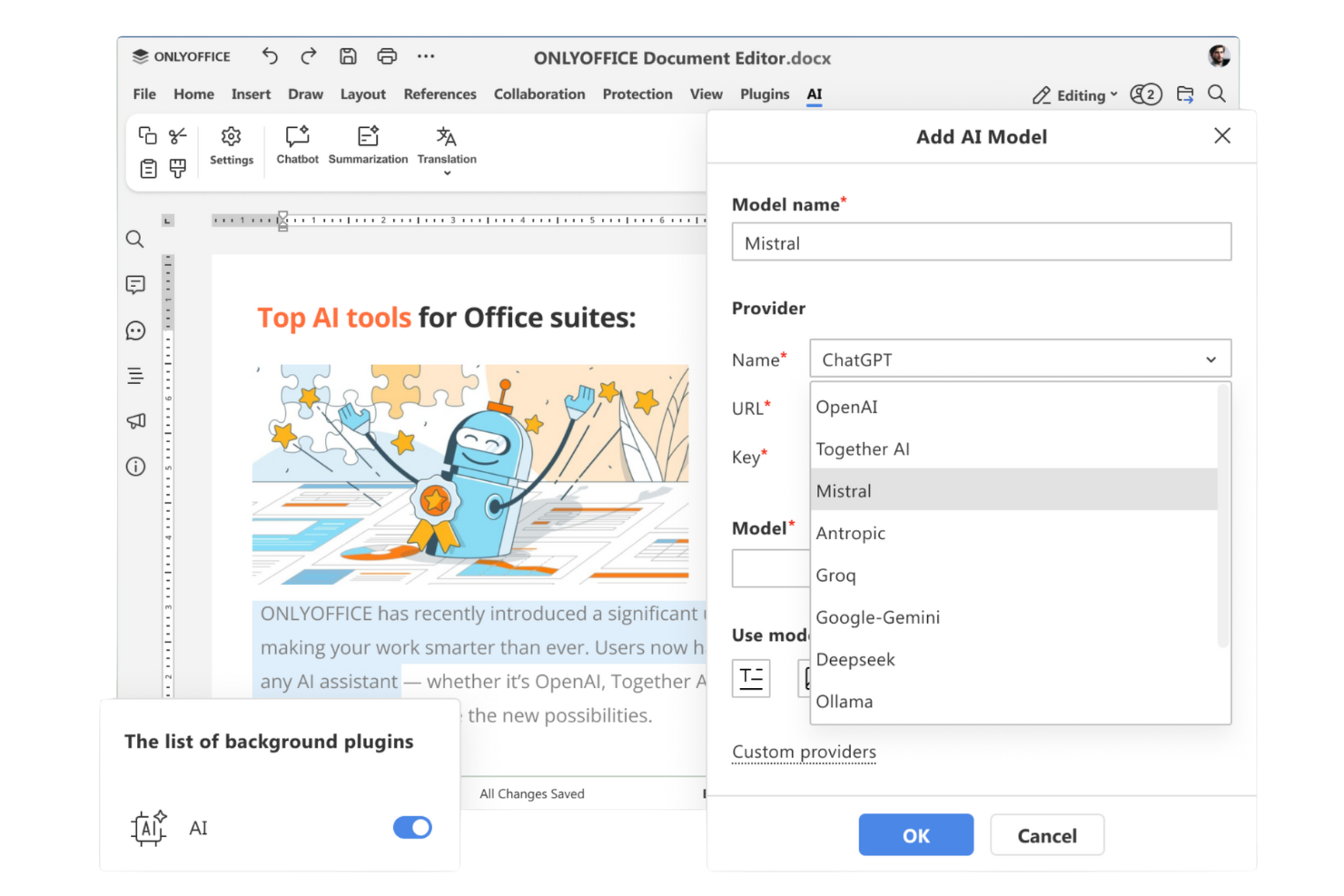Save the document with disk icon
Screen dimensions: 1344x896
[348, 56]
